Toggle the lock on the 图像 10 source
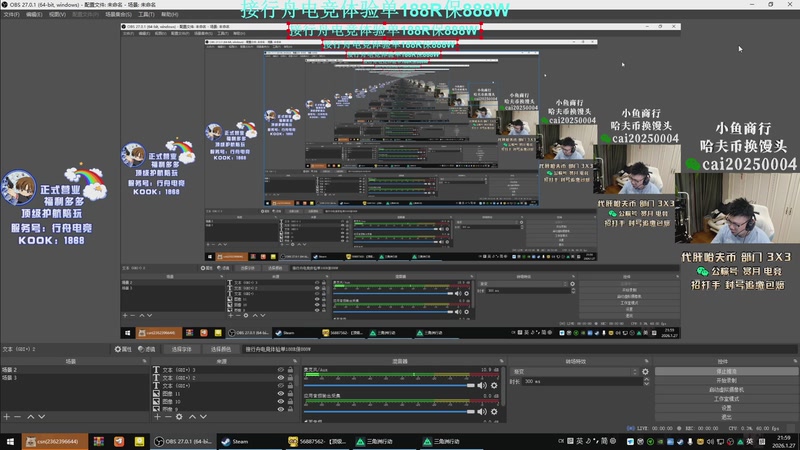 click(290, 402)
